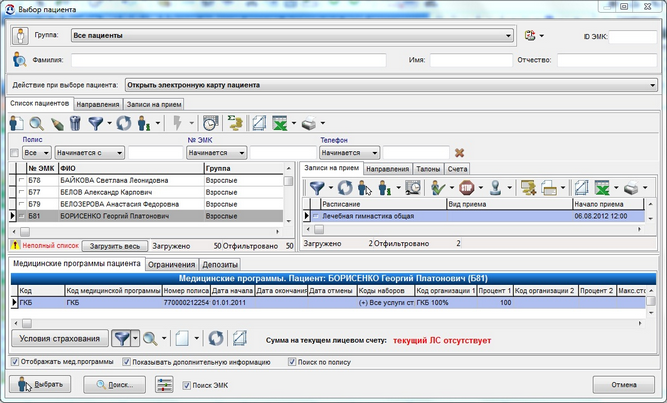Click the Выбрать button
667x403 pixels.
pos(40,384)
